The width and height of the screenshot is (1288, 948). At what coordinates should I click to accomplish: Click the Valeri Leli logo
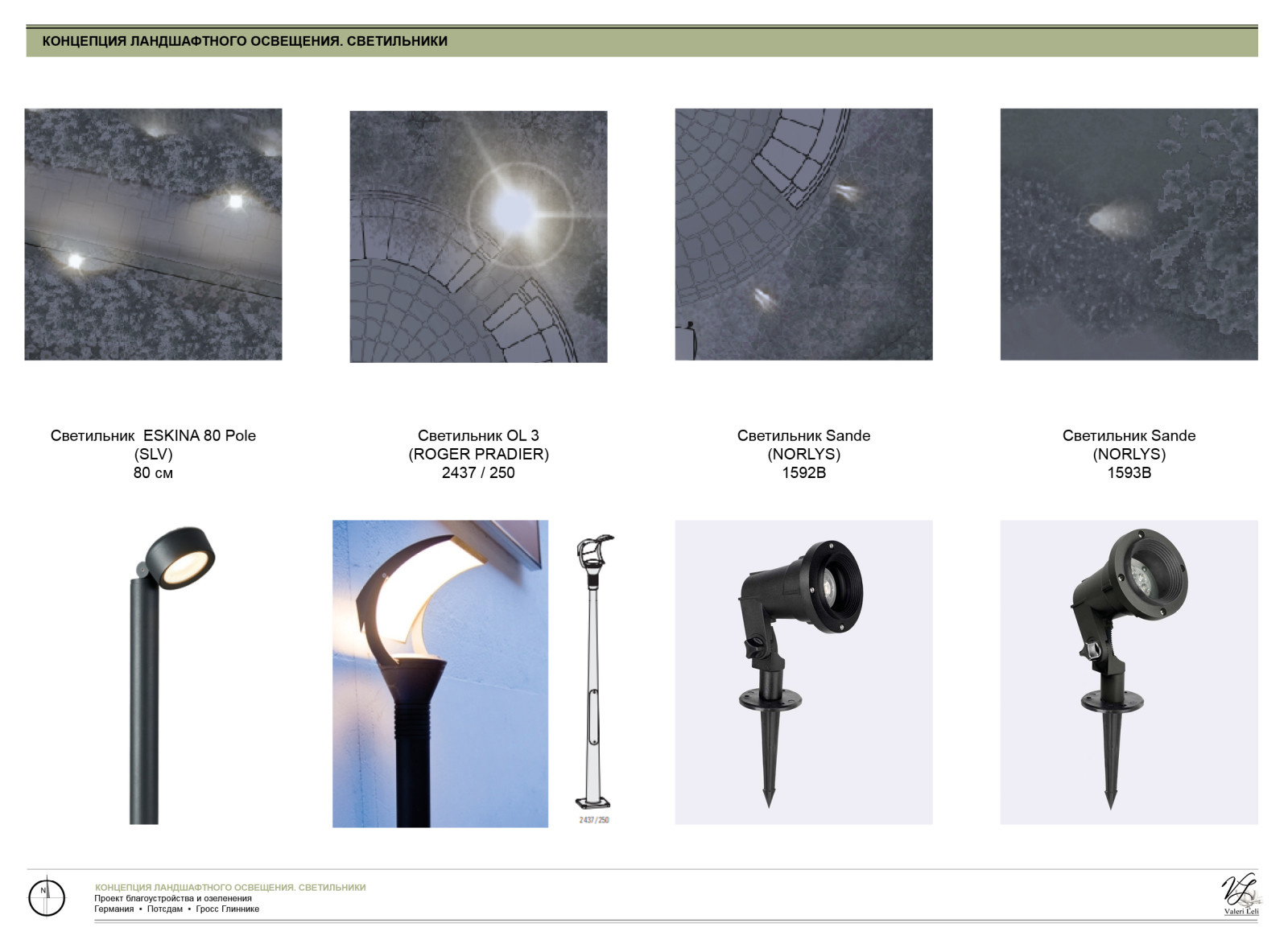[1241, 895]
